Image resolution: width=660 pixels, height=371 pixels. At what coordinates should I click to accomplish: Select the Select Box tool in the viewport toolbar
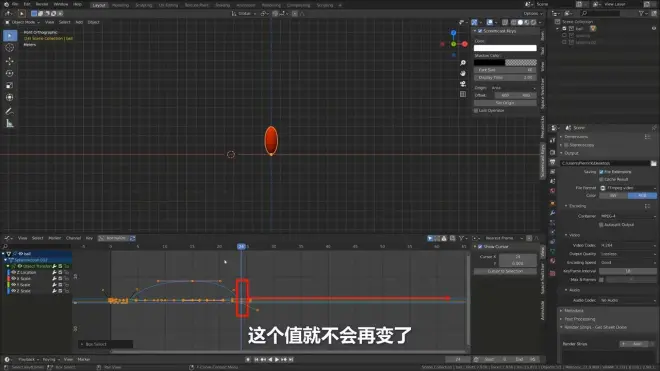[10, 36]
